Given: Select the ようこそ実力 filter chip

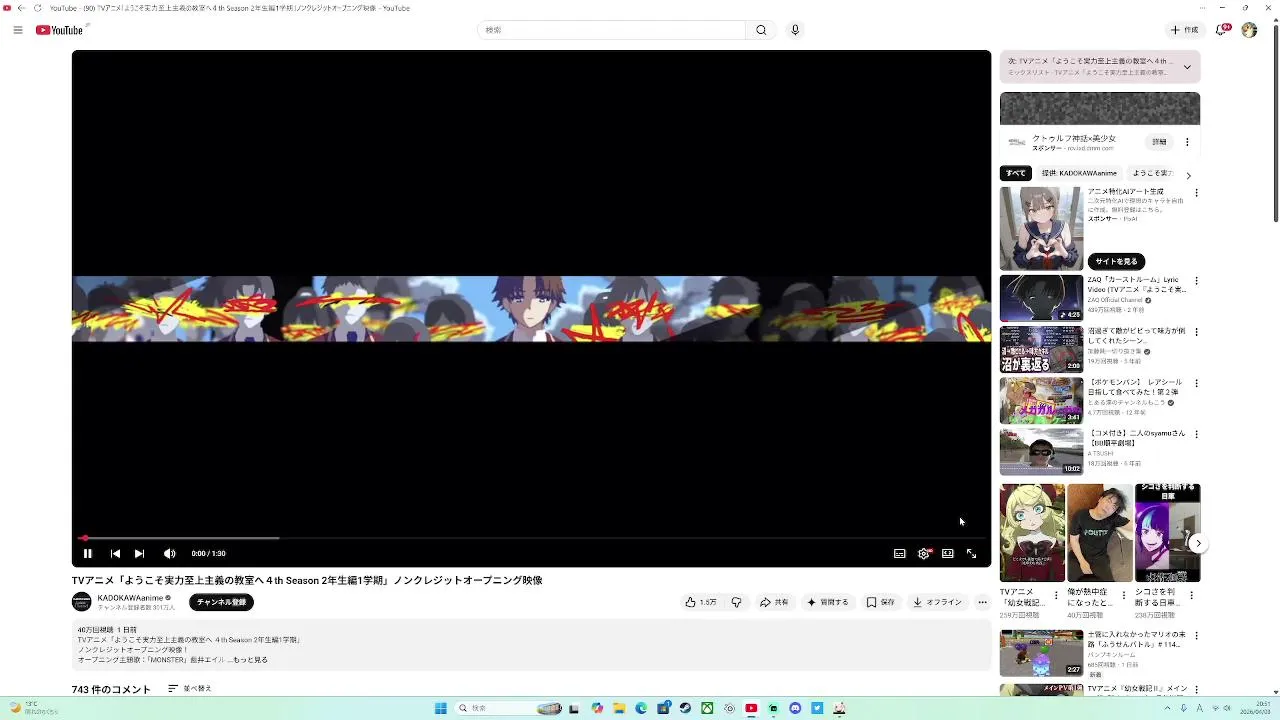Looking at the screenshot, I should (x=1152, y=173).
